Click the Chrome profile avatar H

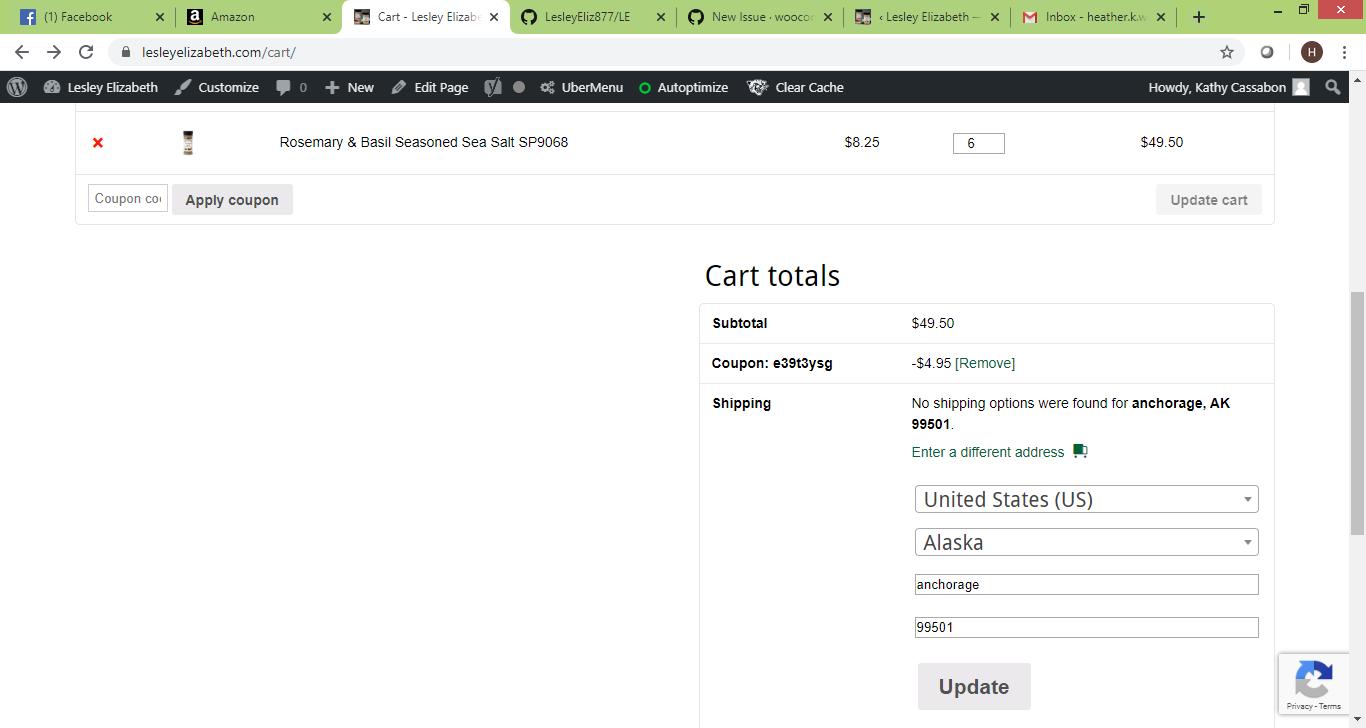pos(1312,52)
